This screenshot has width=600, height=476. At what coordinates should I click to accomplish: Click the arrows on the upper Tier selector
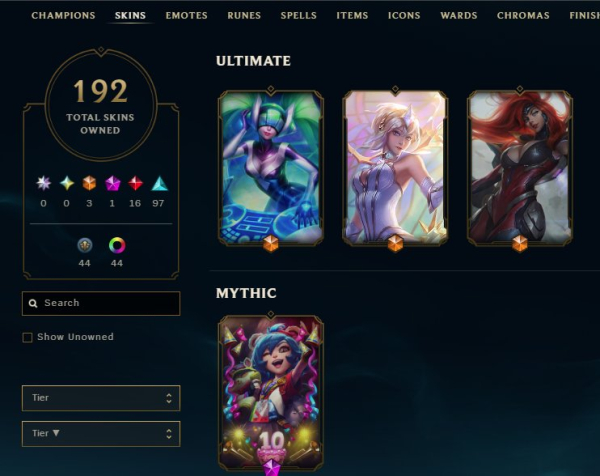[169, 398]
